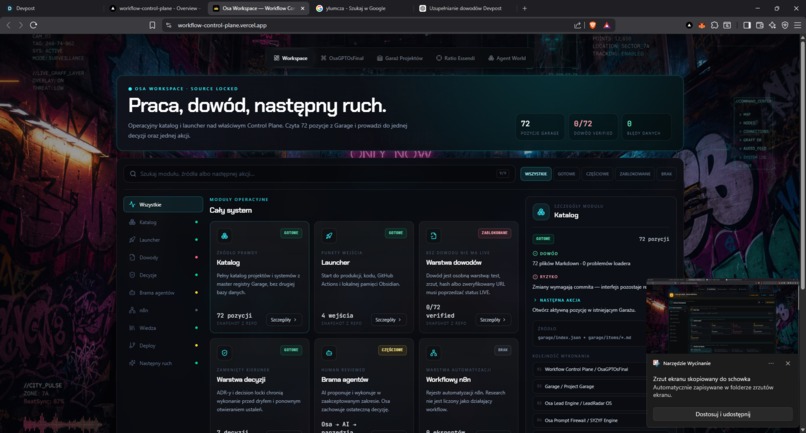Open the Garaż Projektów nav tab
Image resolution: width=806 pixels, height=433 pixels.
(399, 58)
